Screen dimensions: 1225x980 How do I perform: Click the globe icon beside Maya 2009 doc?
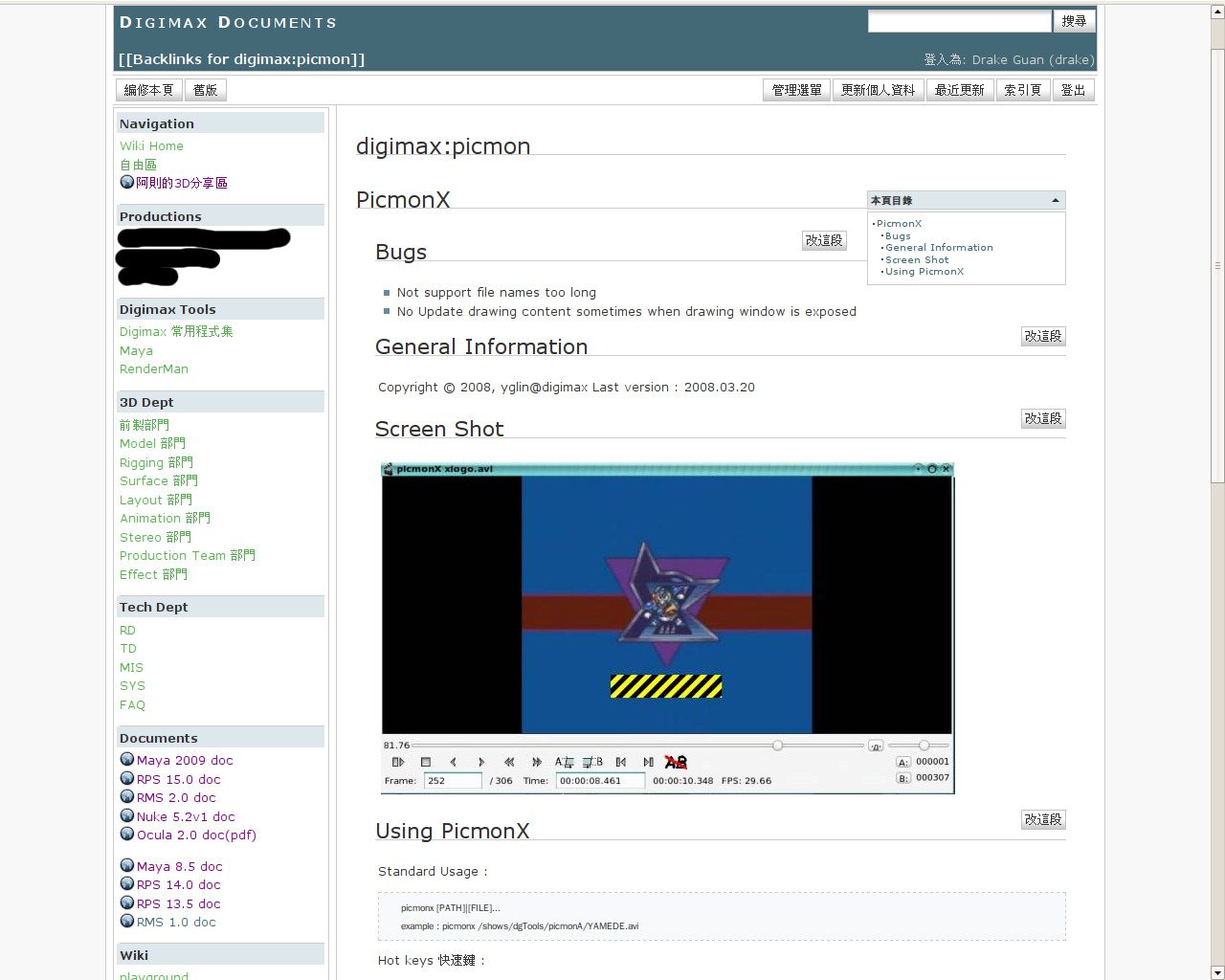[x=126, y=760]
